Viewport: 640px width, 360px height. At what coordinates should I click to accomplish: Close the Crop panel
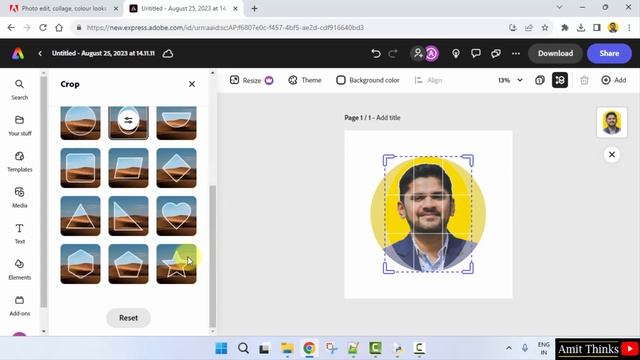pyautogui.click(x=192, y=84)
